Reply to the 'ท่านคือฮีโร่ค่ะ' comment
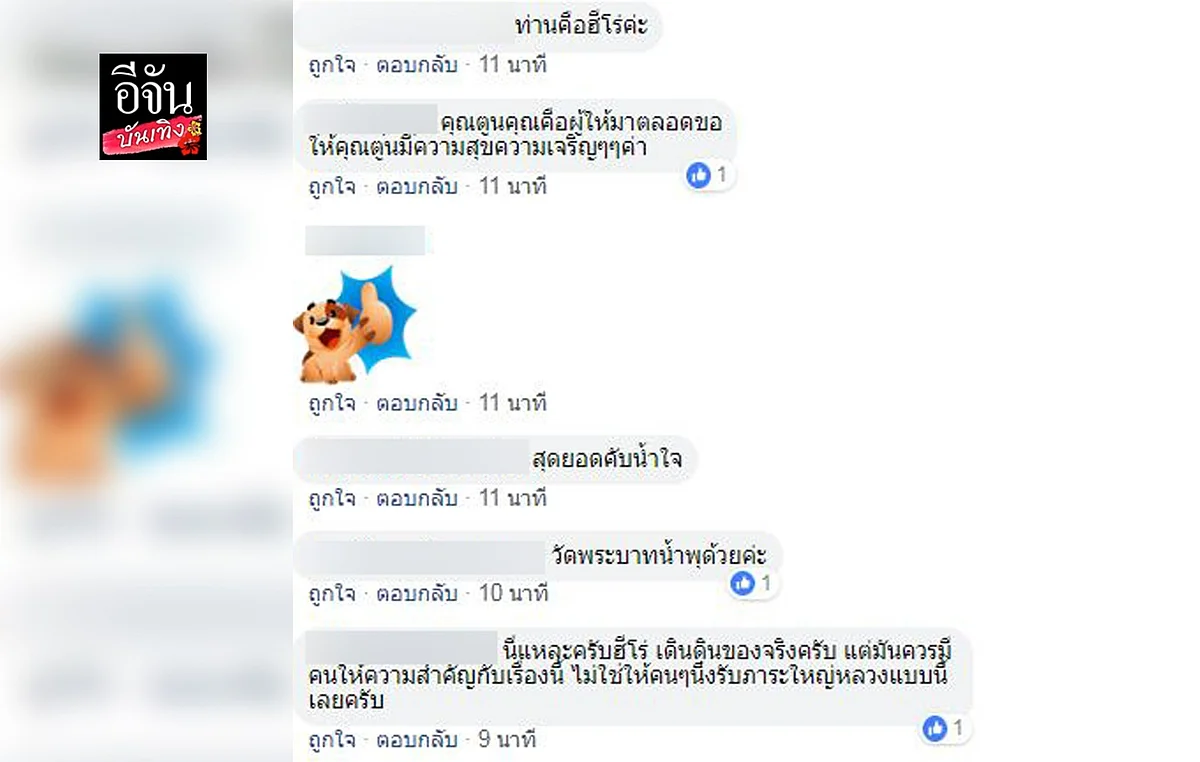The width and height of the screenshot is (1200, 762). (x=416, y=66)
